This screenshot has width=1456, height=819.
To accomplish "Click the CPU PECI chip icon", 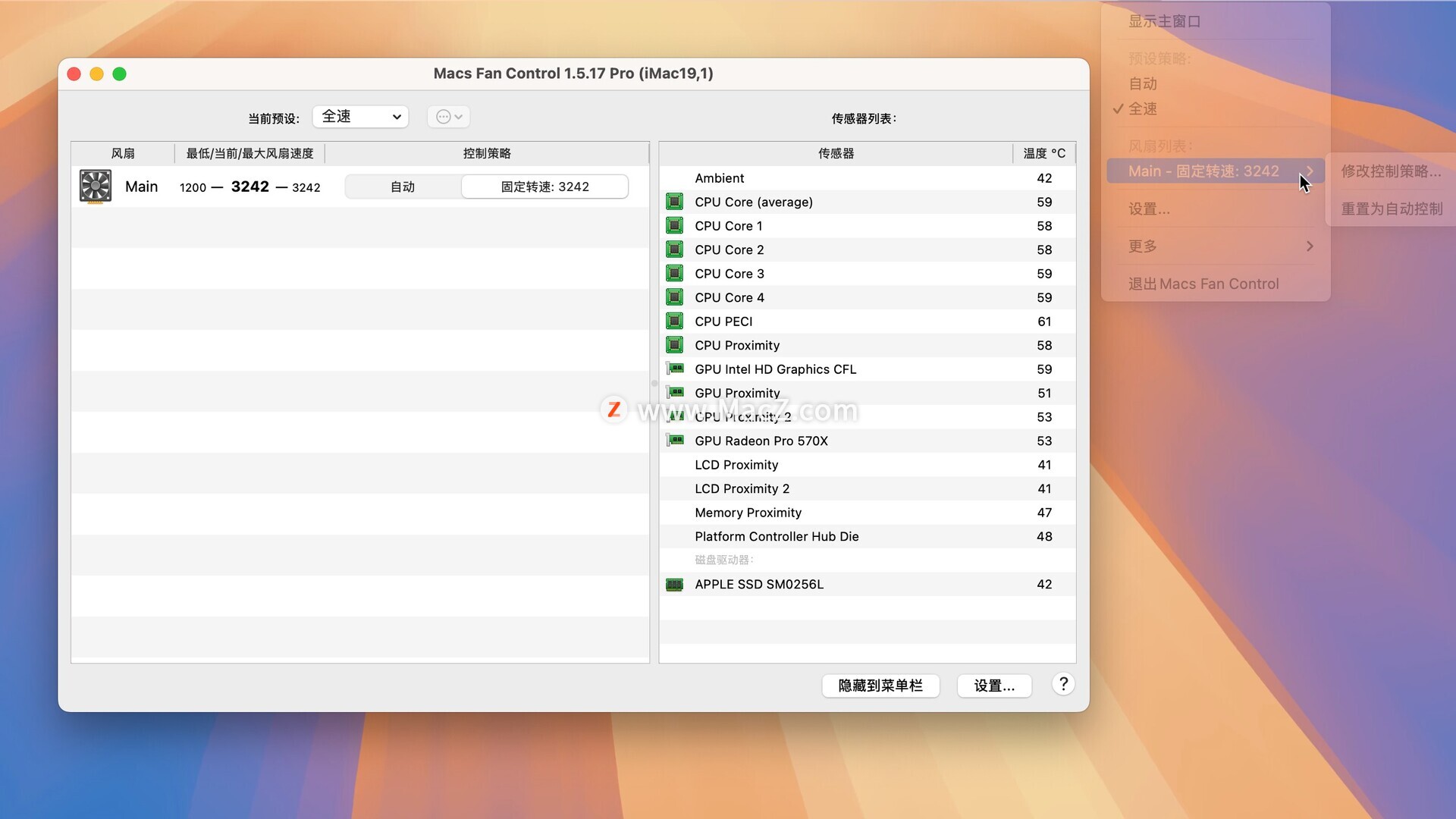I will pos(674,321).
